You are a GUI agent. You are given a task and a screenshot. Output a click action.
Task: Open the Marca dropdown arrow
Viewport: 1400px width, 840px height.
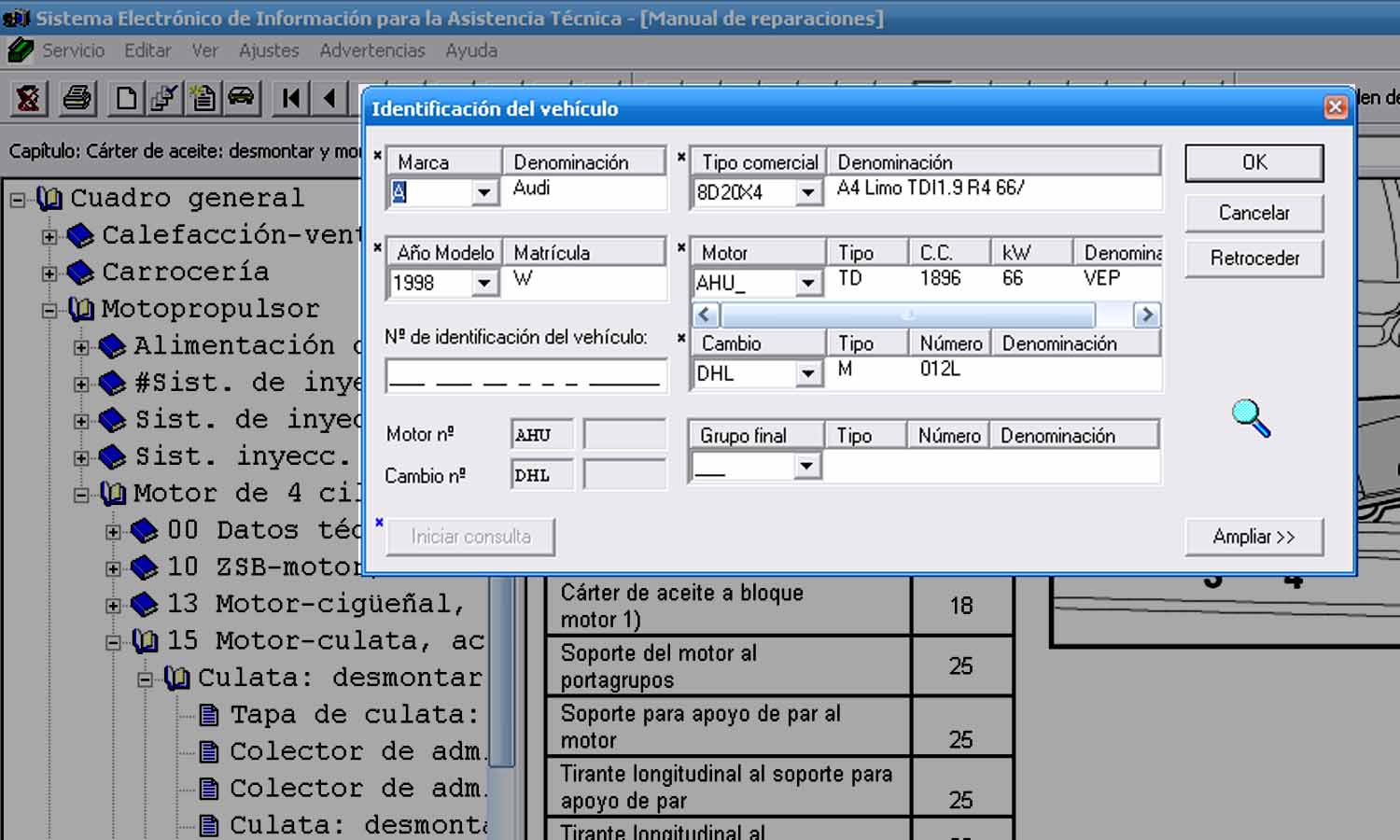click(483, 192)
